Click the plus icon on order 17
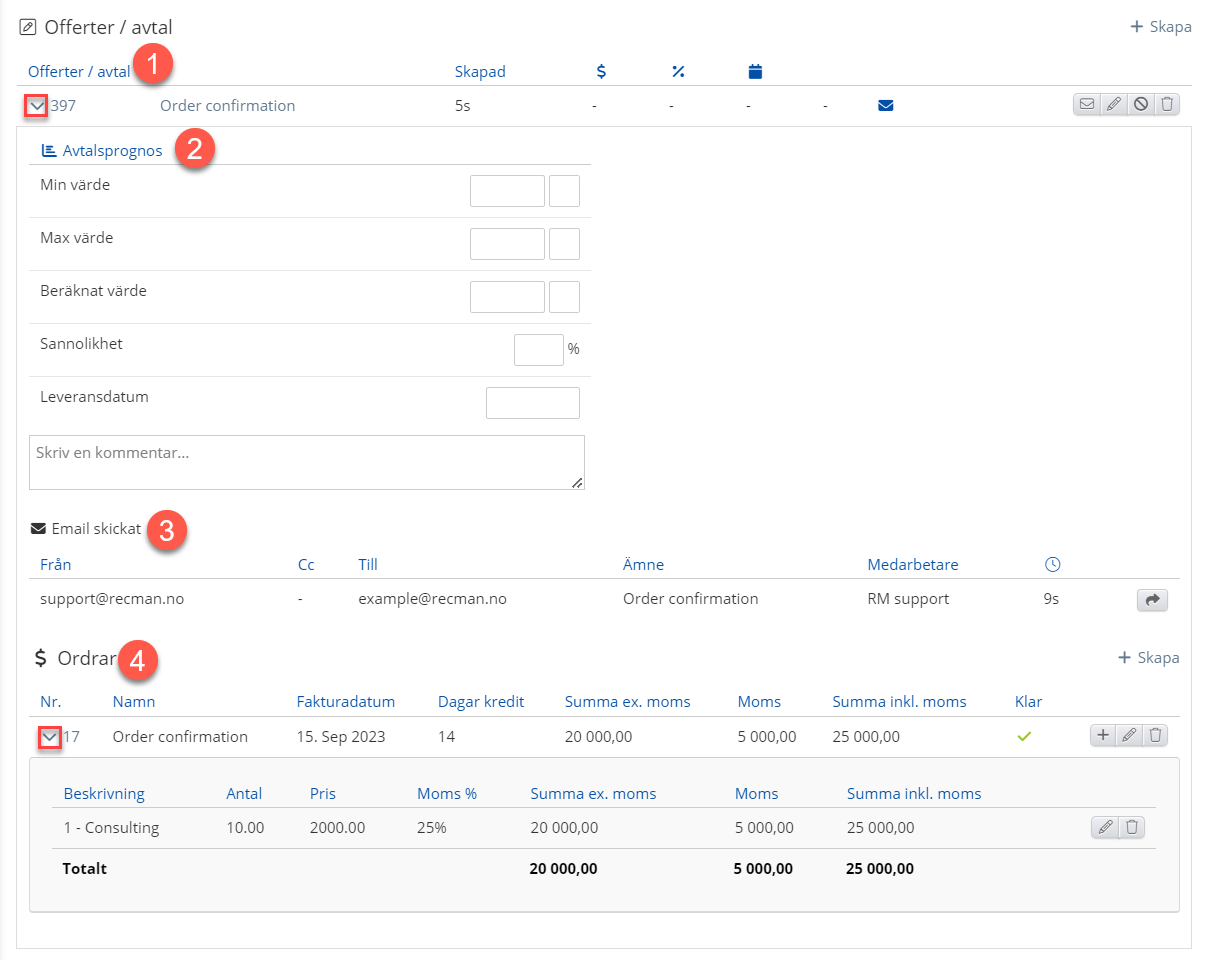The image size is (1205, 960). [1103, 735]
